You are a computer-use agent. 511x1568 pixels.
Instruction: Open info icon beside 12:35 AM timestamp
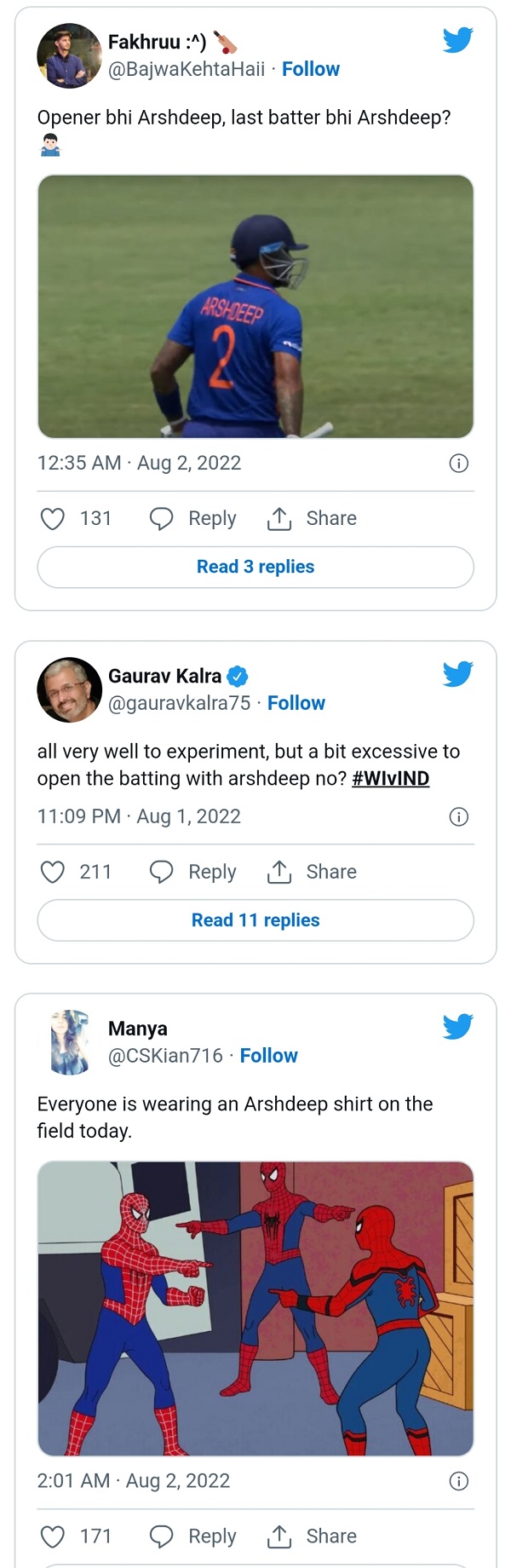458,464
